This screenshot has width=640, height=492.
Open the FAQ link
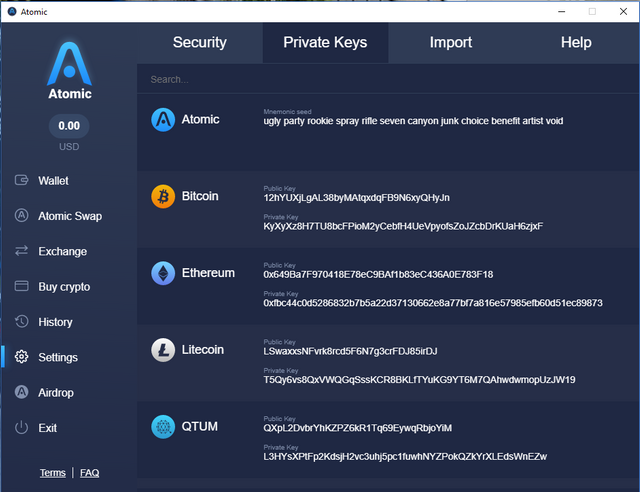[89, 473]
